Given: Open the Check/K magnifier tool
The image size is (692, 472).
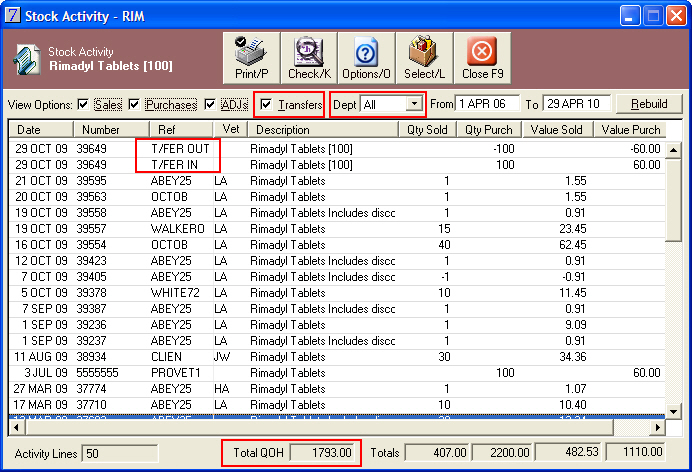Looking at the screenshot, I should coord(309,58).
